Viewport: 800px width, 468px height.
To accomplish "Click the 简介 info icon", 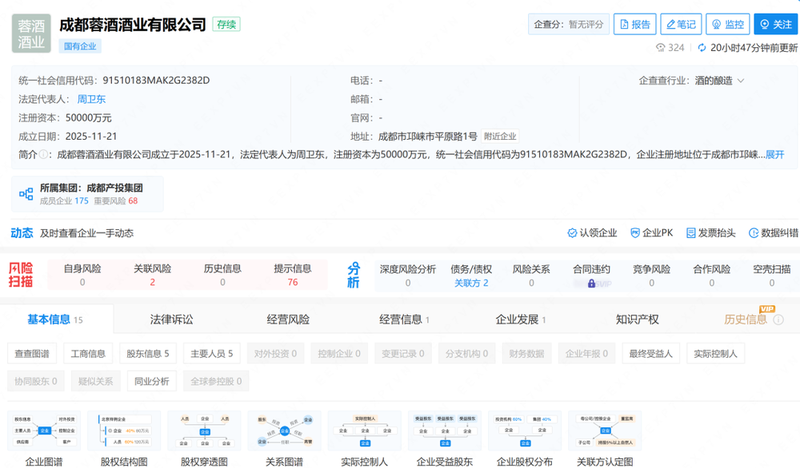I will [43, 154].
